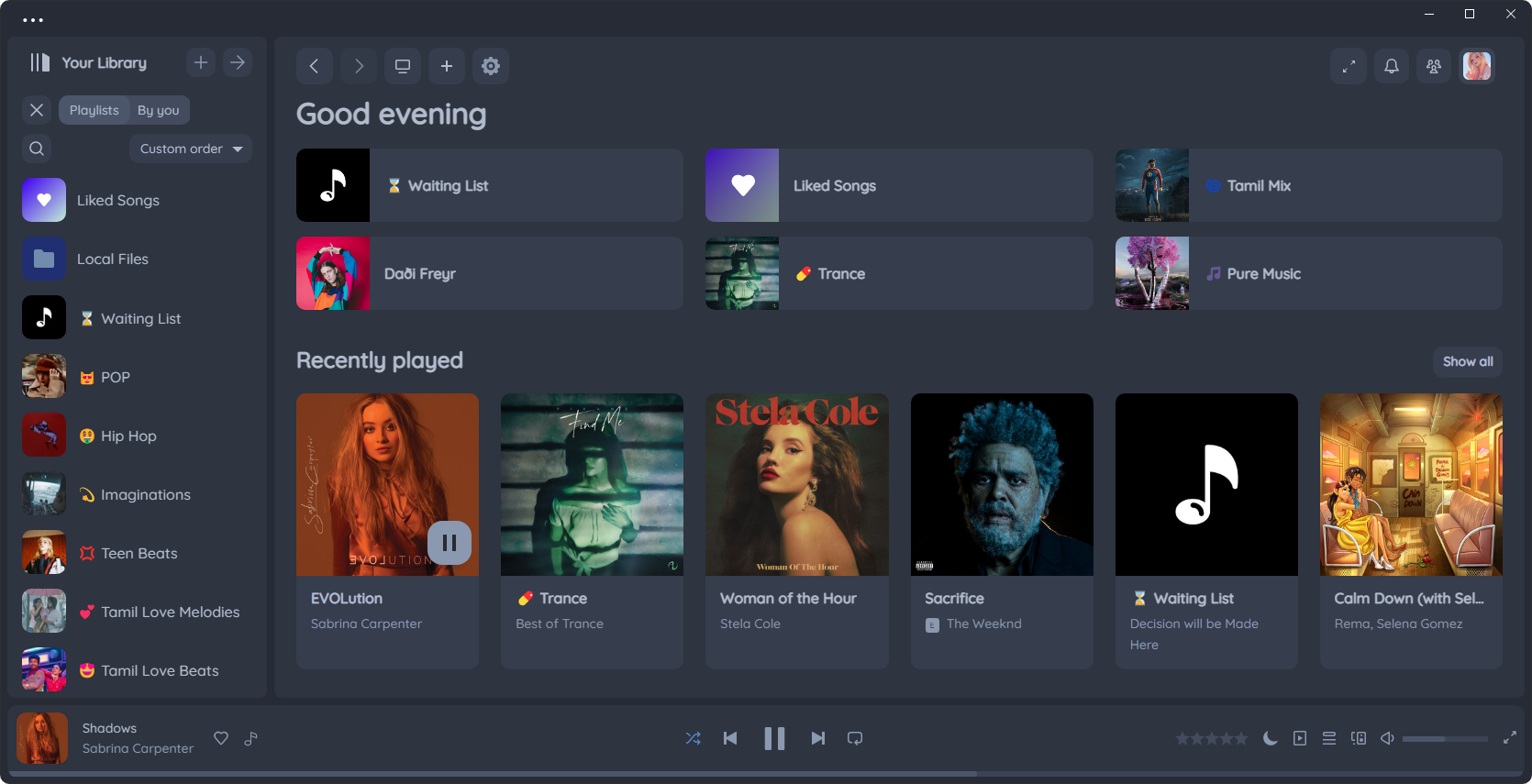The image size is (1532, 784).
Task: Like the current song with heart
Action: pos(221,738)
